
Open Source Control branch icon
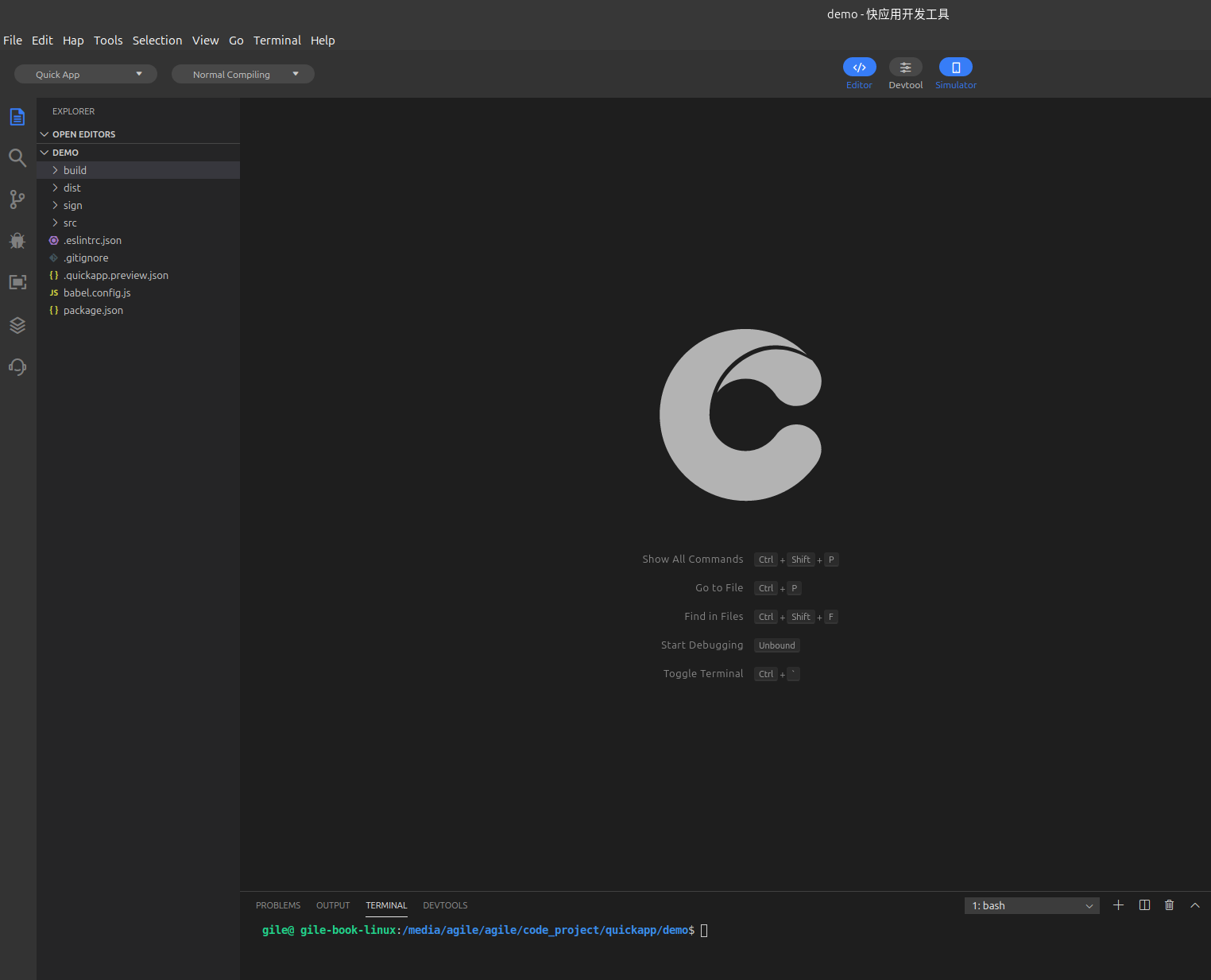(x=17, y=199)
